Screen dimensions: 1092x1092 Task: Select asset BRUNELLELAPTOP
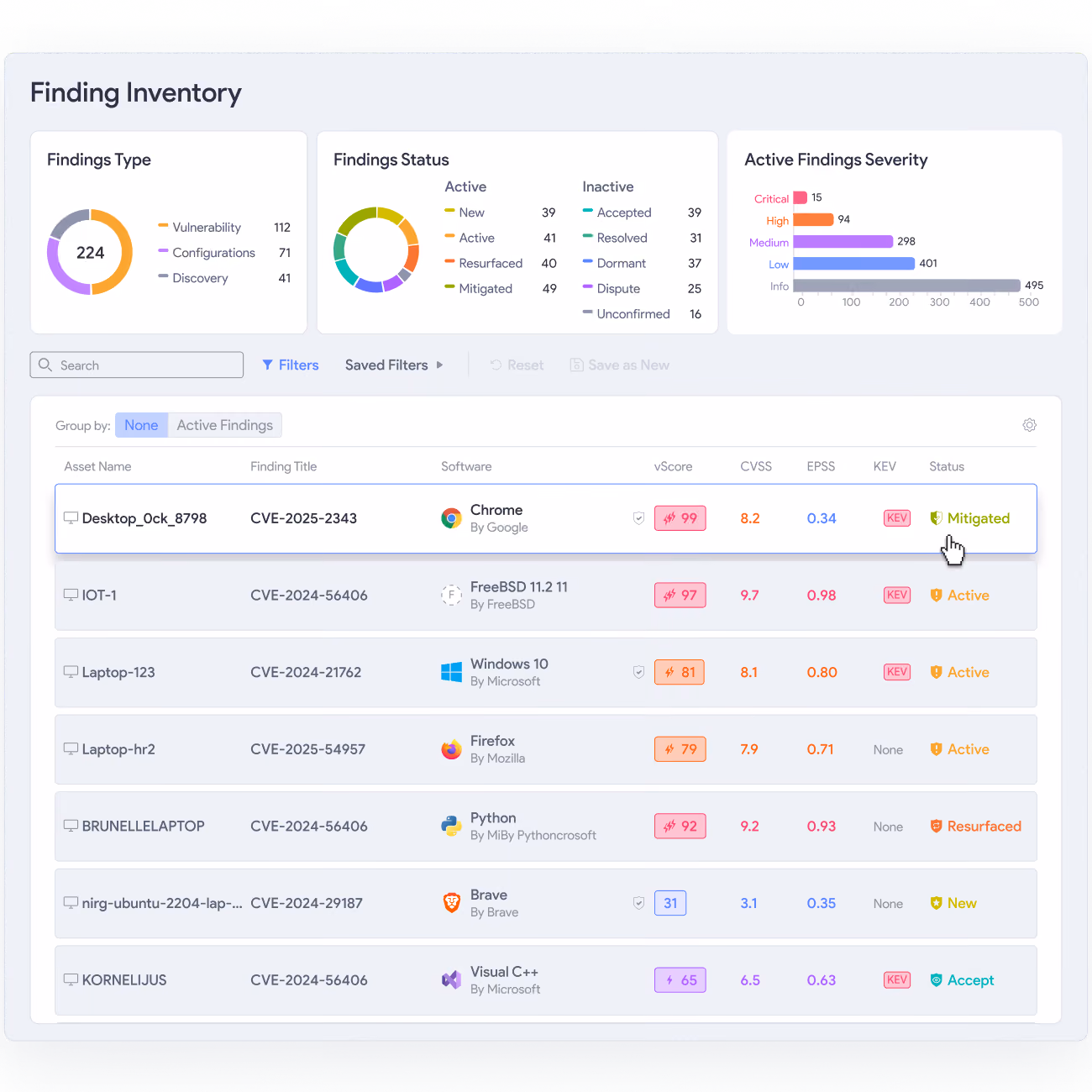(x=143, y=826)
